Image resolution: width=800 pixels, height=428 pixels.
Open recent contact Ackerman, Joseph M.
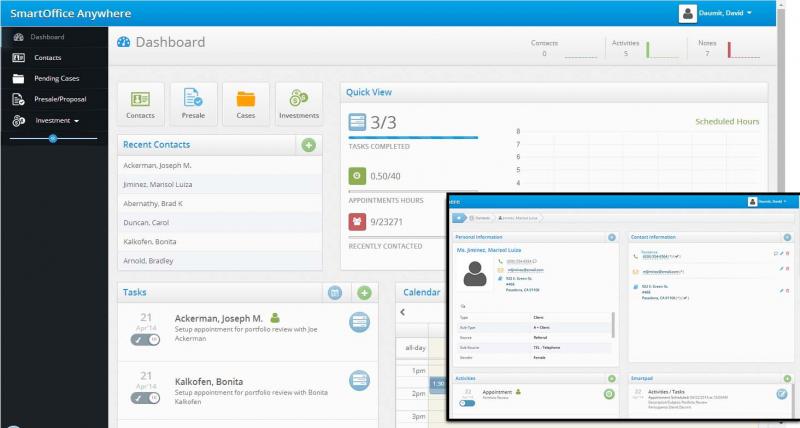(x=220, y=166)
